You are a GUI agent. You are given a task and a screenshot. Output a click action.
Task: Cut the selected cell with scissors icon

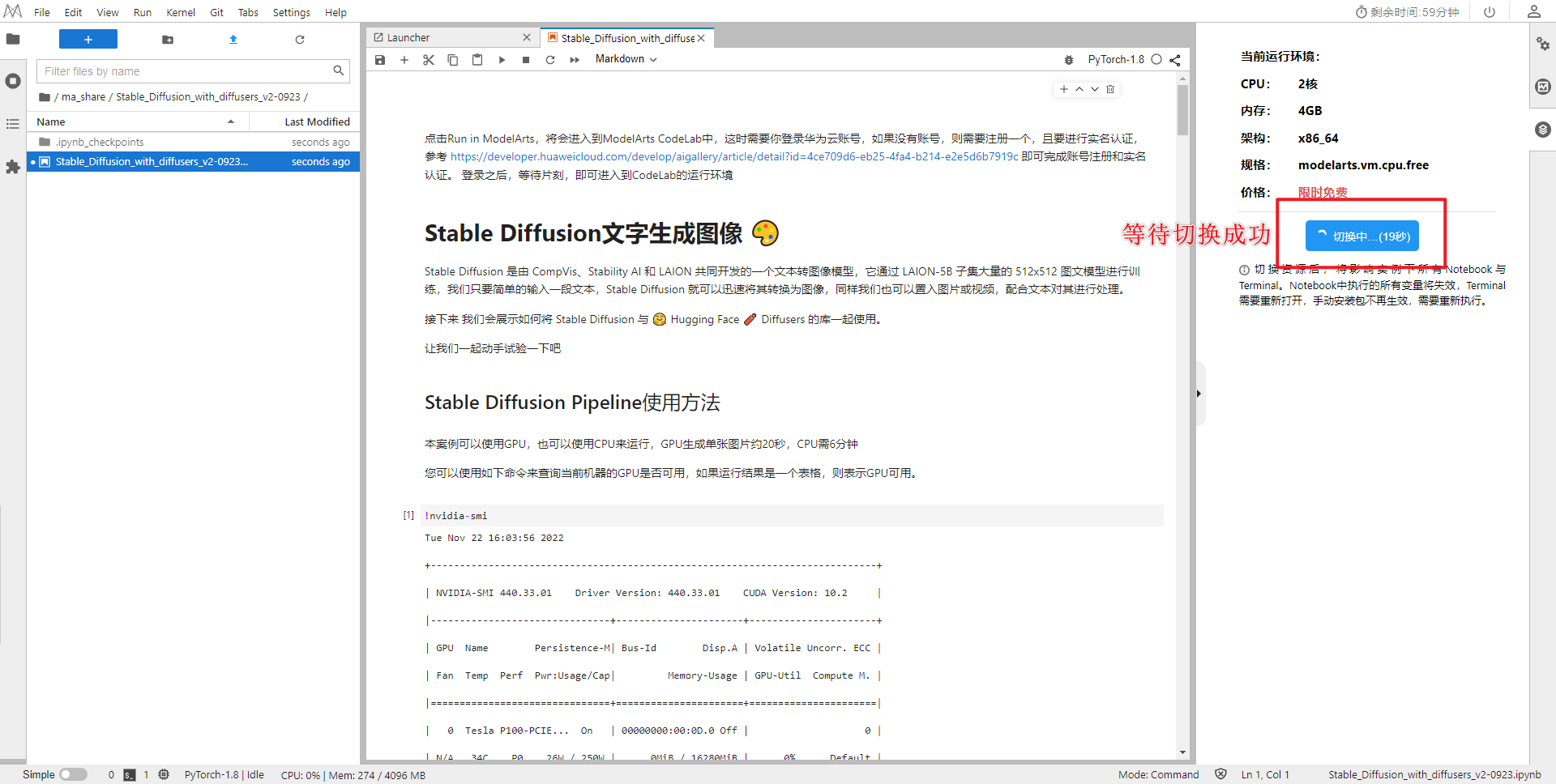[429, 60]
